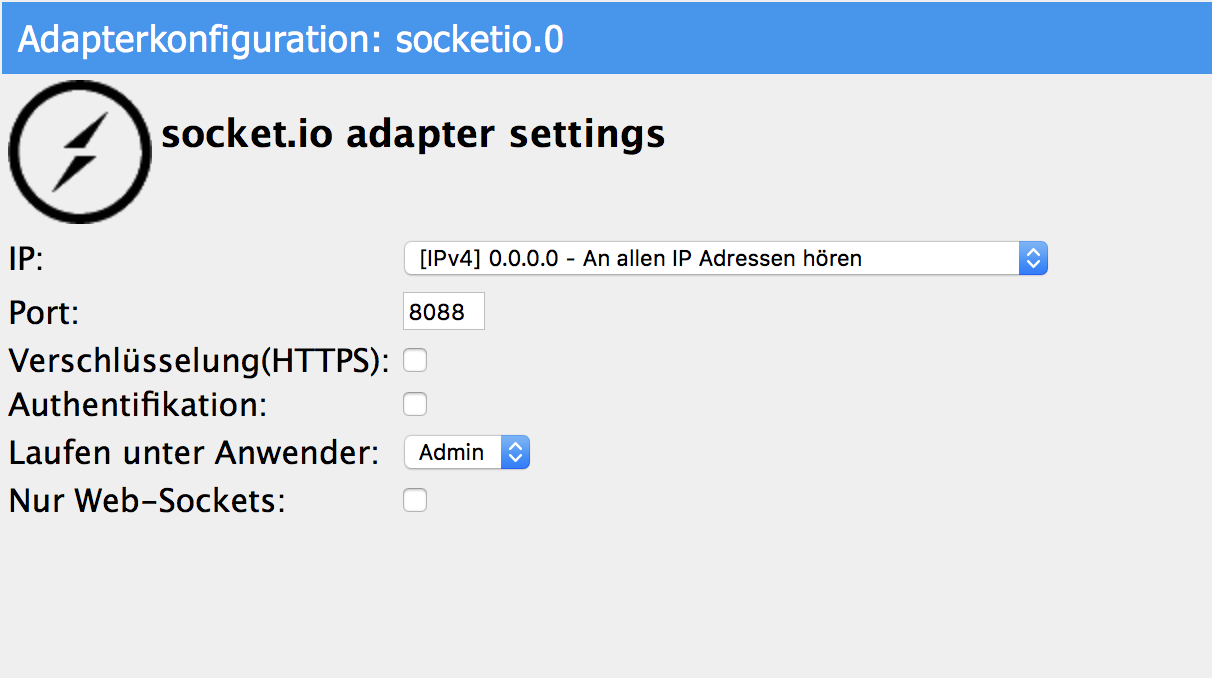Enable the Verschlüsselung(HTTPS) checkbox
The image size is (1212, 678).
415,360
